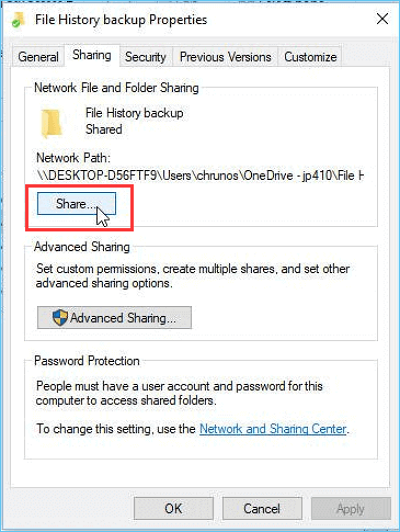Switch to the General tab

click(x=38, y=57)
